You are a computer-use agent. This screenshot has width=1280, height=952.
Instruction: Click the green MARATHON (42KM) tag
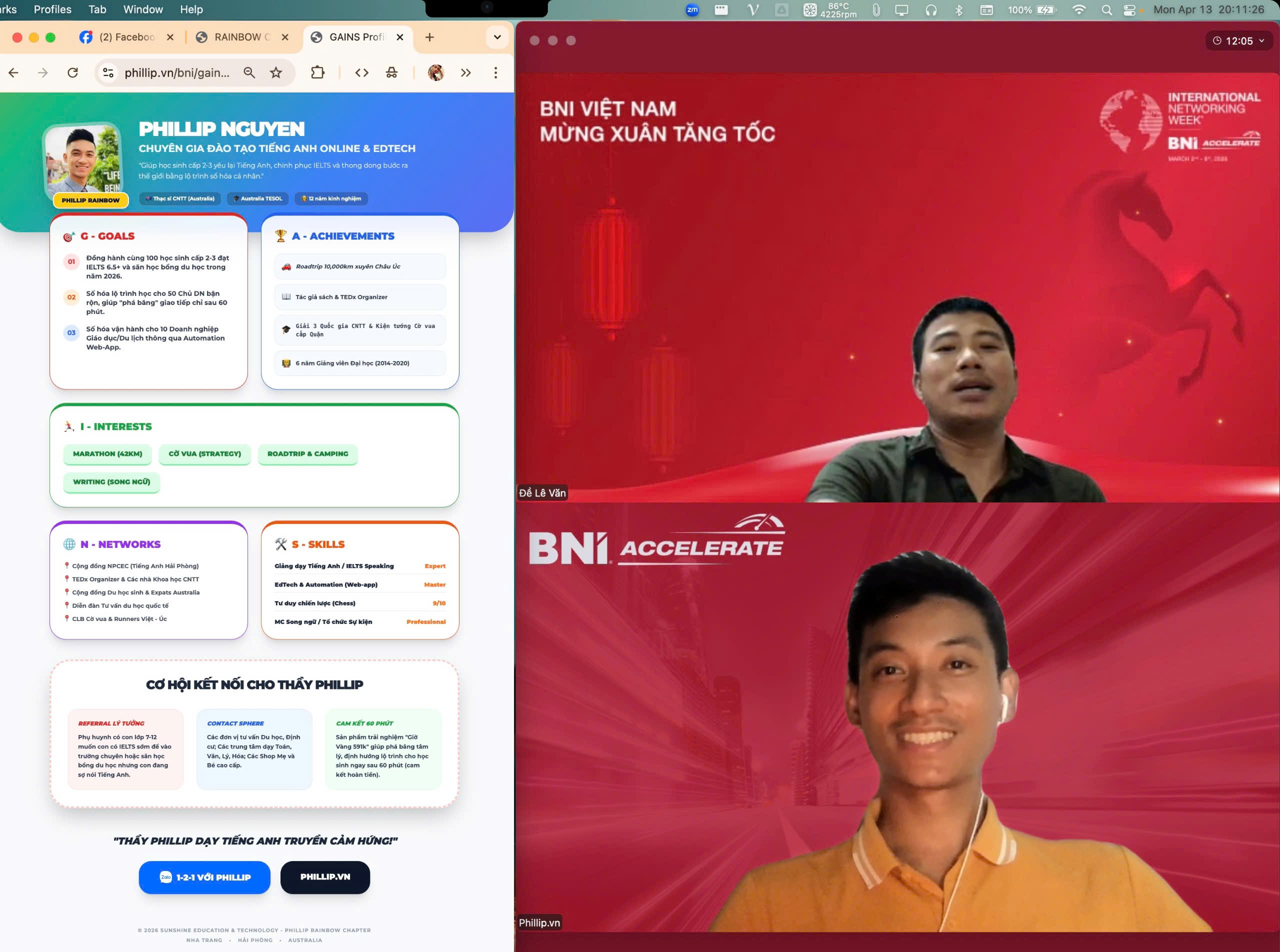108,454
